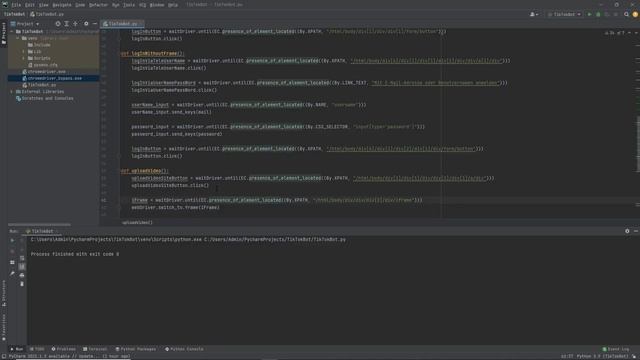Click the TikTokBot.py breadcrumb in navigation bar
640x360 pixels.
pos(47,14)
